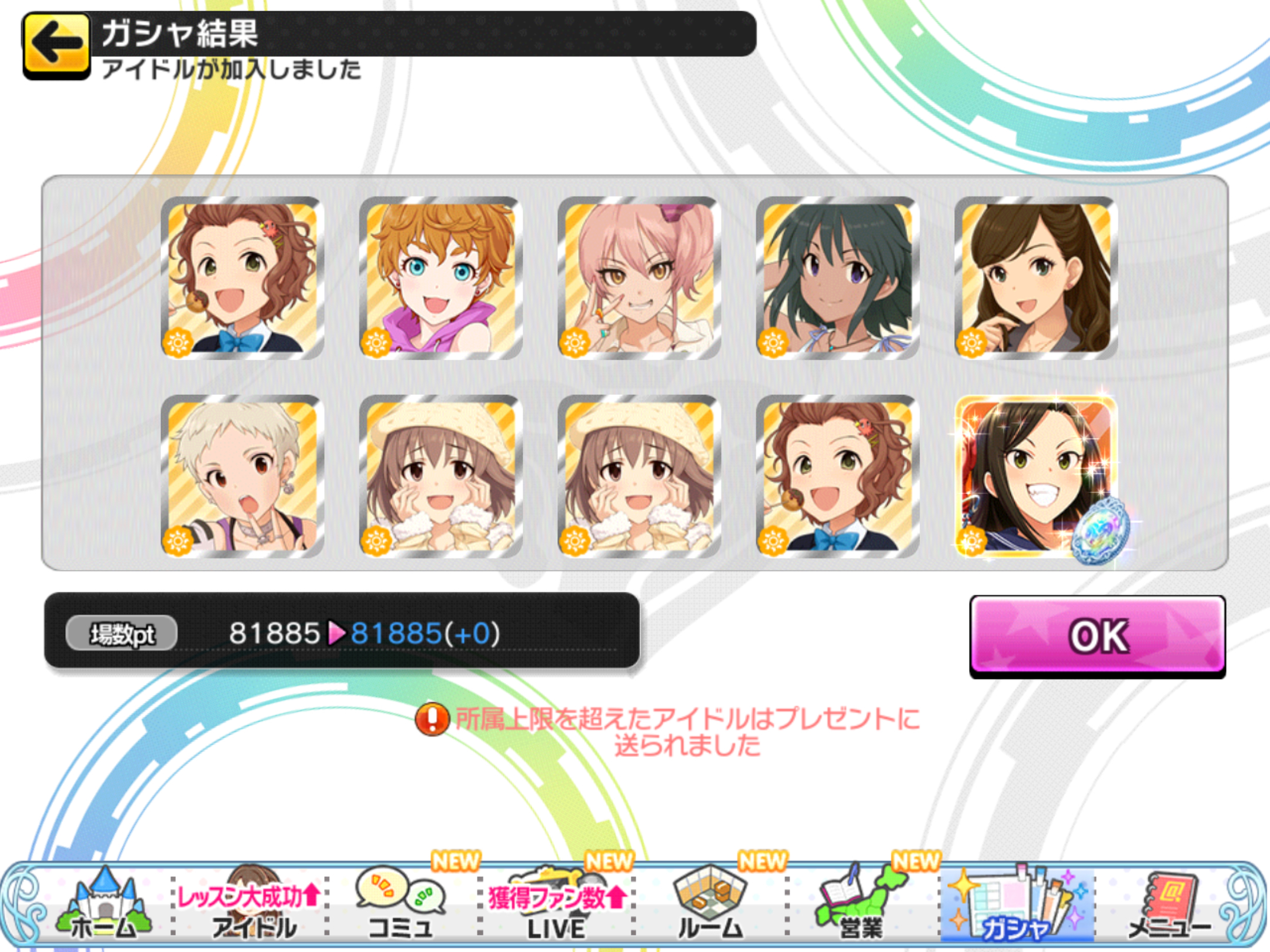
Task: Open the ルーム room icon
Action: [710, 903]
